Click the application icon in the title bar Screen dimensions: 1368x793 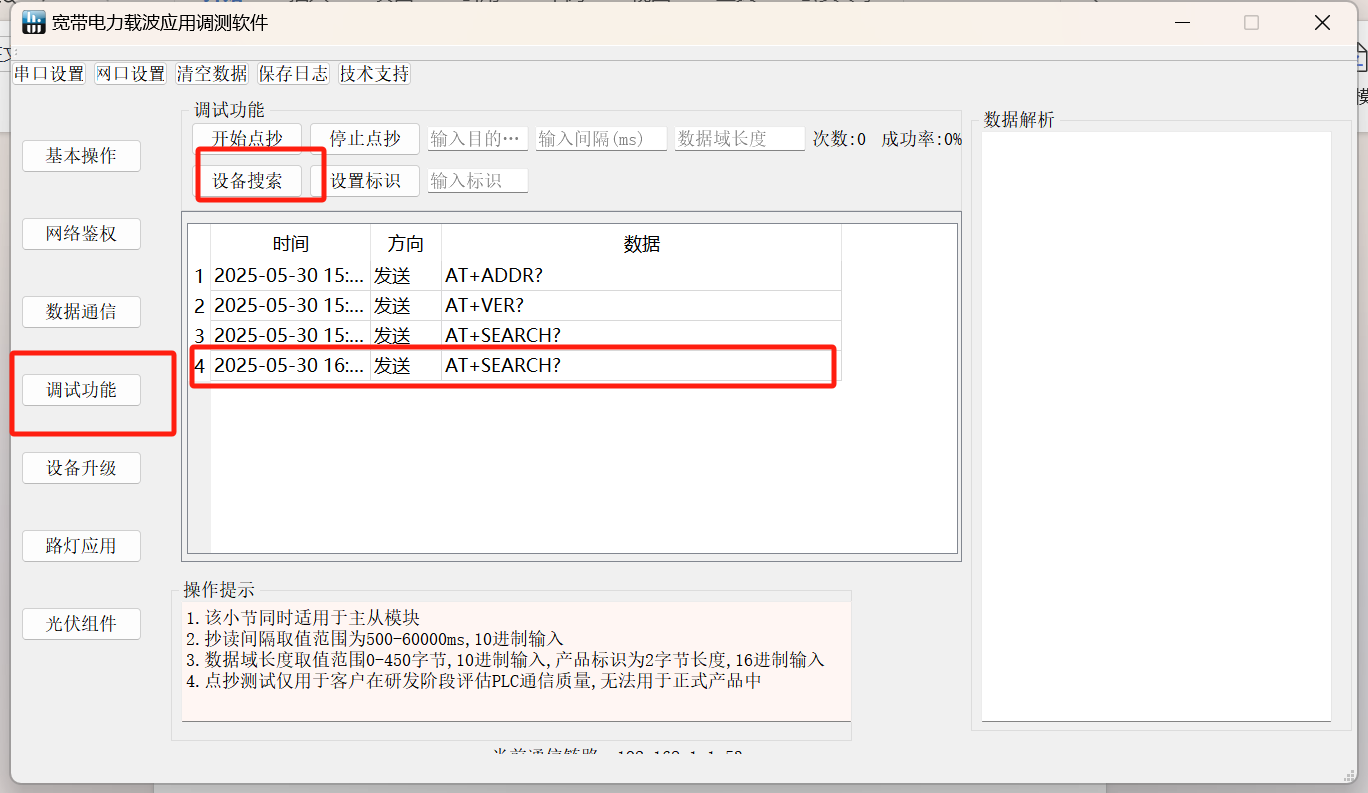click(x=33, y=21)
